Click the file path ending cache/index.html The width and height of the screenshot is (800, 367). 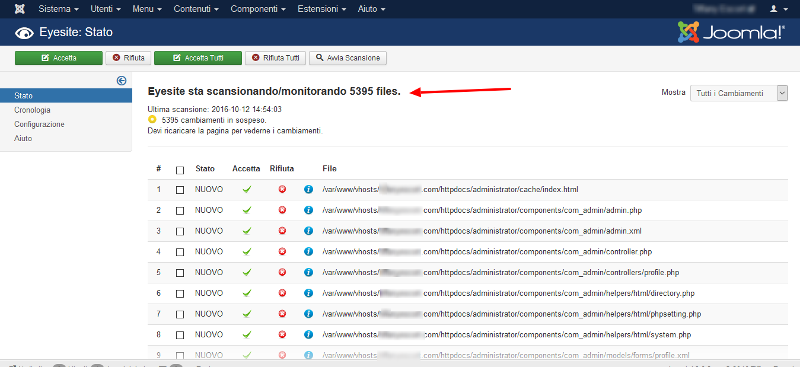pyautogui.click(x=450, y=189)
